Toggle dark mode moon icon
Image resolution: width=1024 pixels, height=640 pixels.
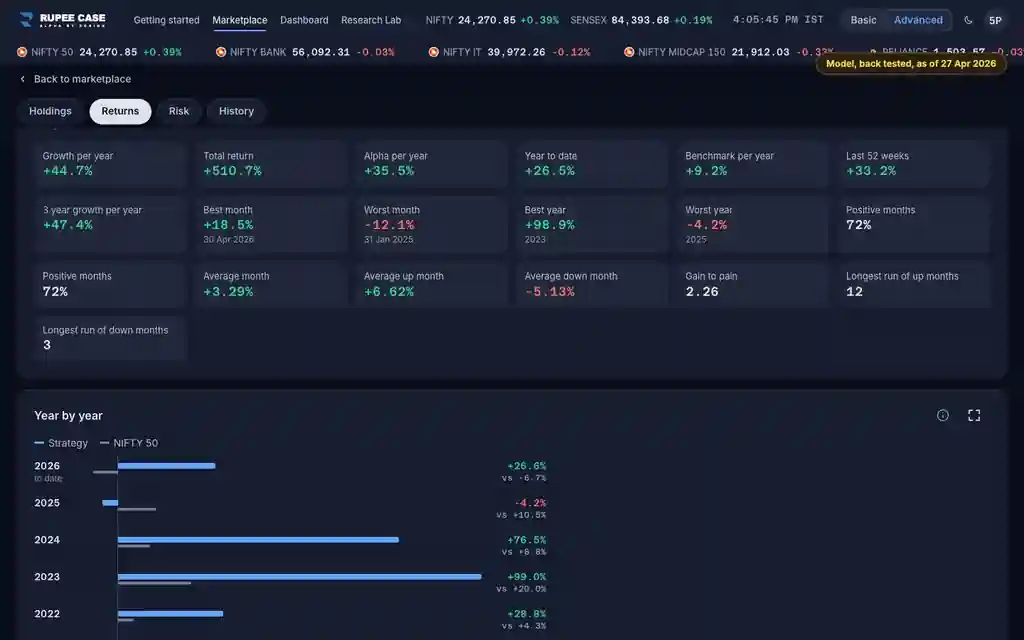pos(968,20)
